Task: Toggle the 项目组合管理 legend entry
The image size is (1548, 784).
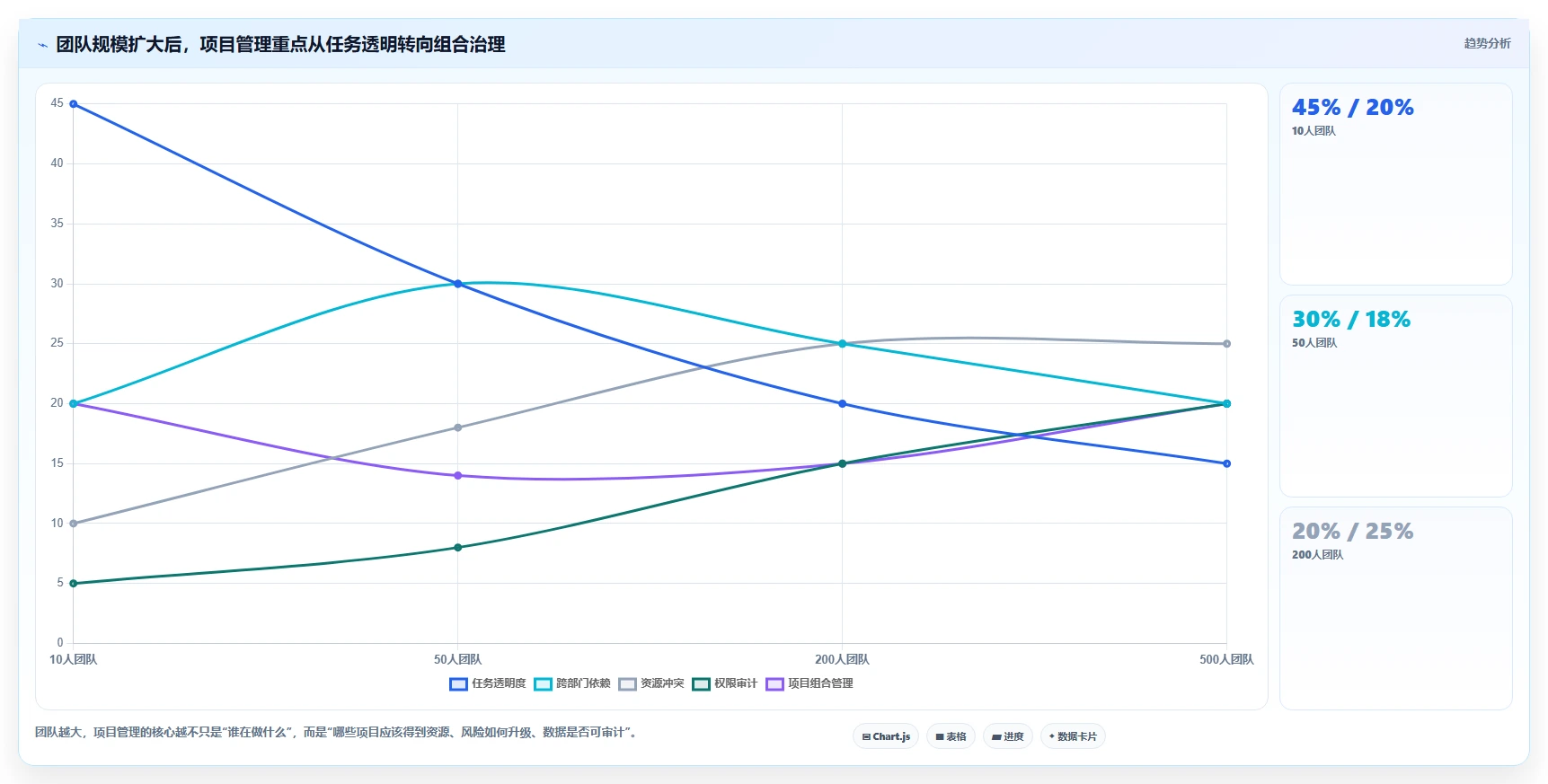Action: (x=809, y=683)
